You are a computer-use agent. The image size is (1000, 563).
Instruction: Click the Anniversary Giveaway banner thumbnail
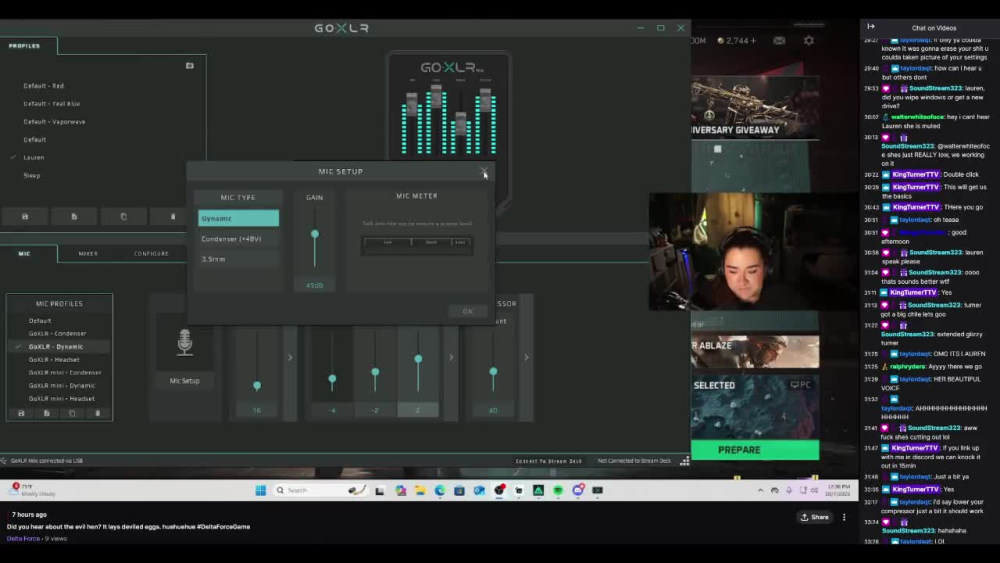pos(754,108)
